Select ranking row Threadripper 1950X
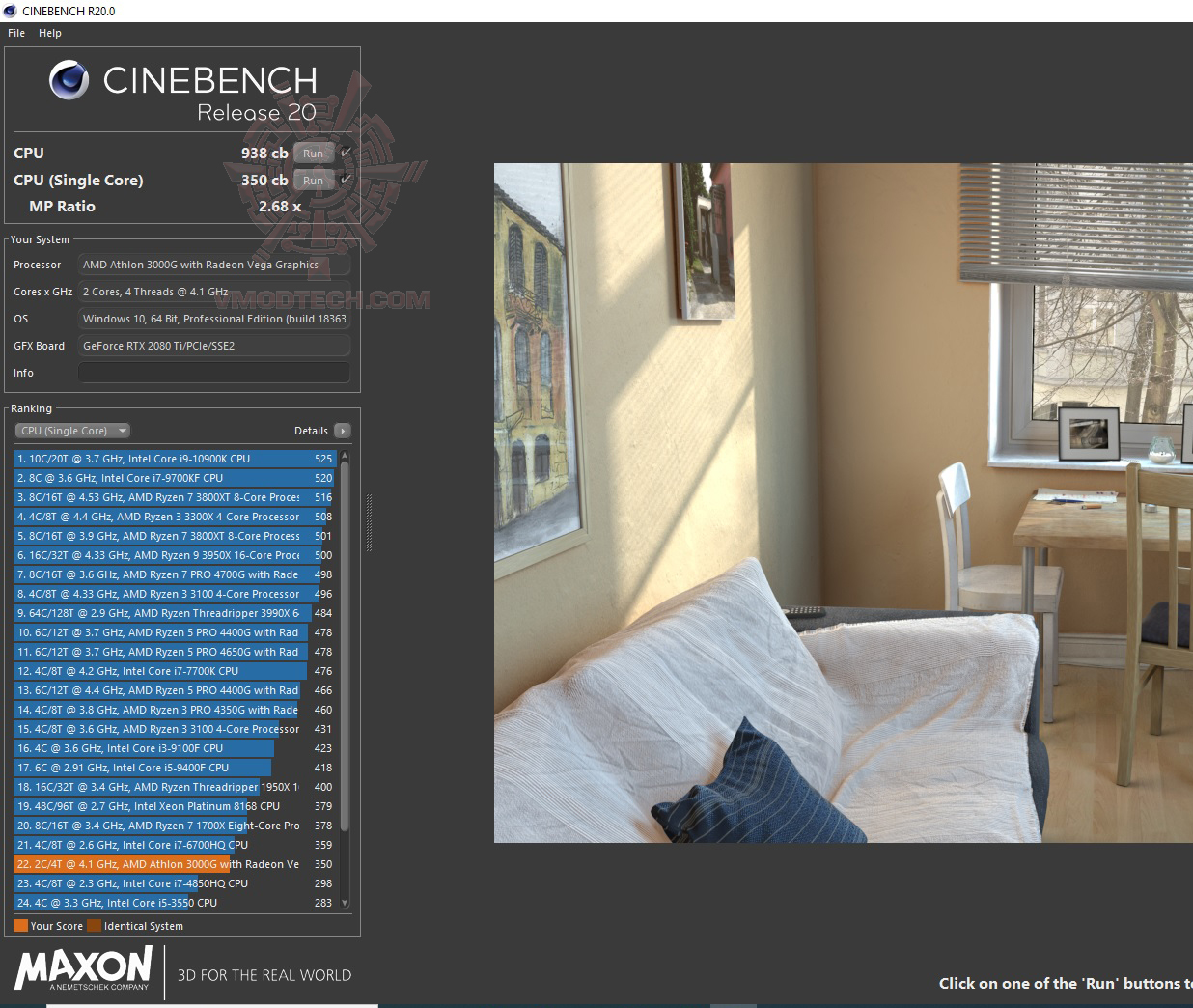 pos(175,787)
